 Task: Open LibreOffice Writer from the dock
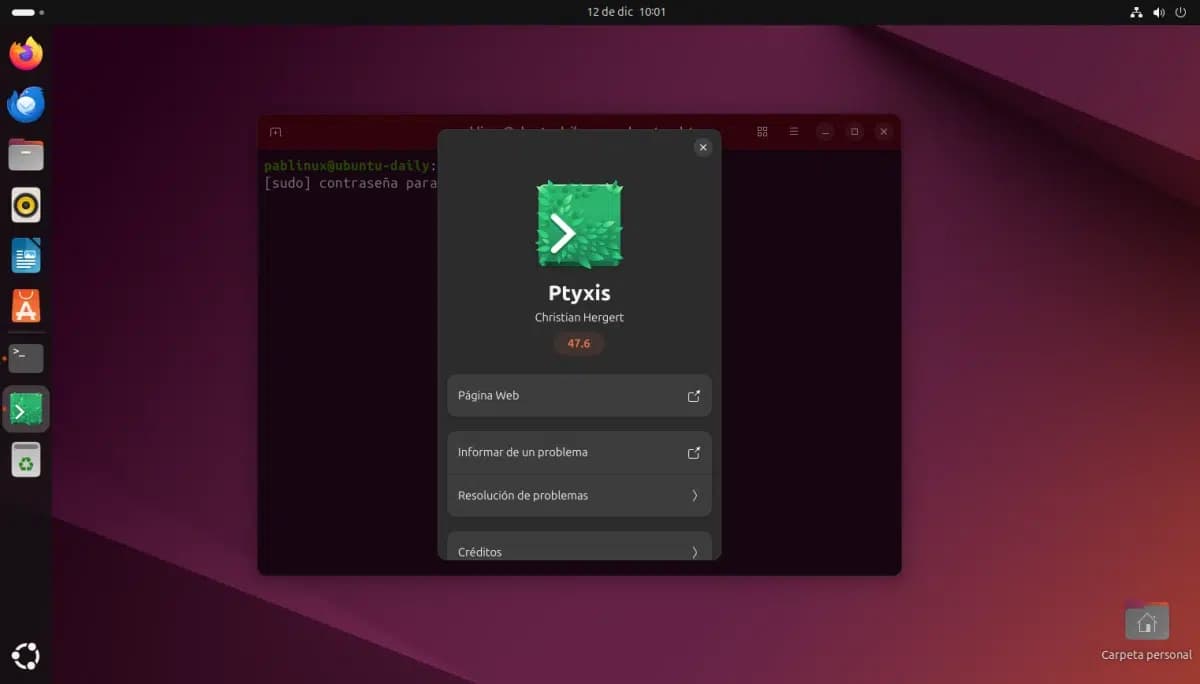tap(26, 255)
